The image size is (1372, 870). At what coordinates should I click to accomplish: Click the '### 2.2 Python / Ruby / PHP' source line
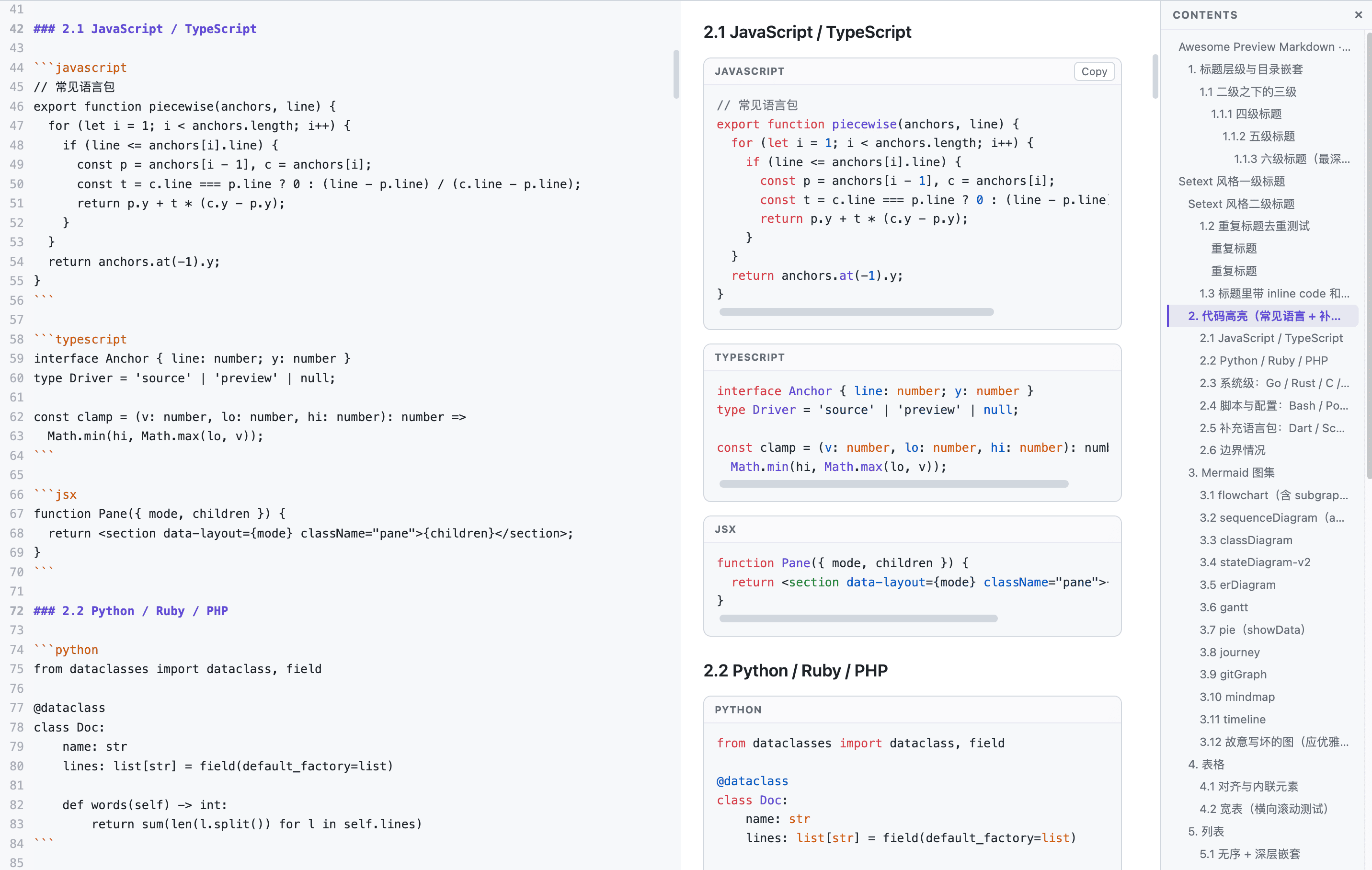point(130,611)
